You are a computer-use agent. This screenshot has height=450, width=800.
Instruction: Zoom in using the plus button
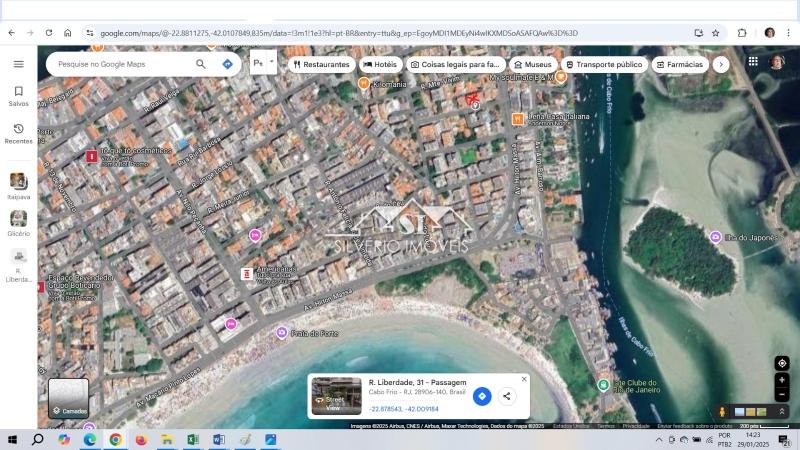[x=782, y=380]
